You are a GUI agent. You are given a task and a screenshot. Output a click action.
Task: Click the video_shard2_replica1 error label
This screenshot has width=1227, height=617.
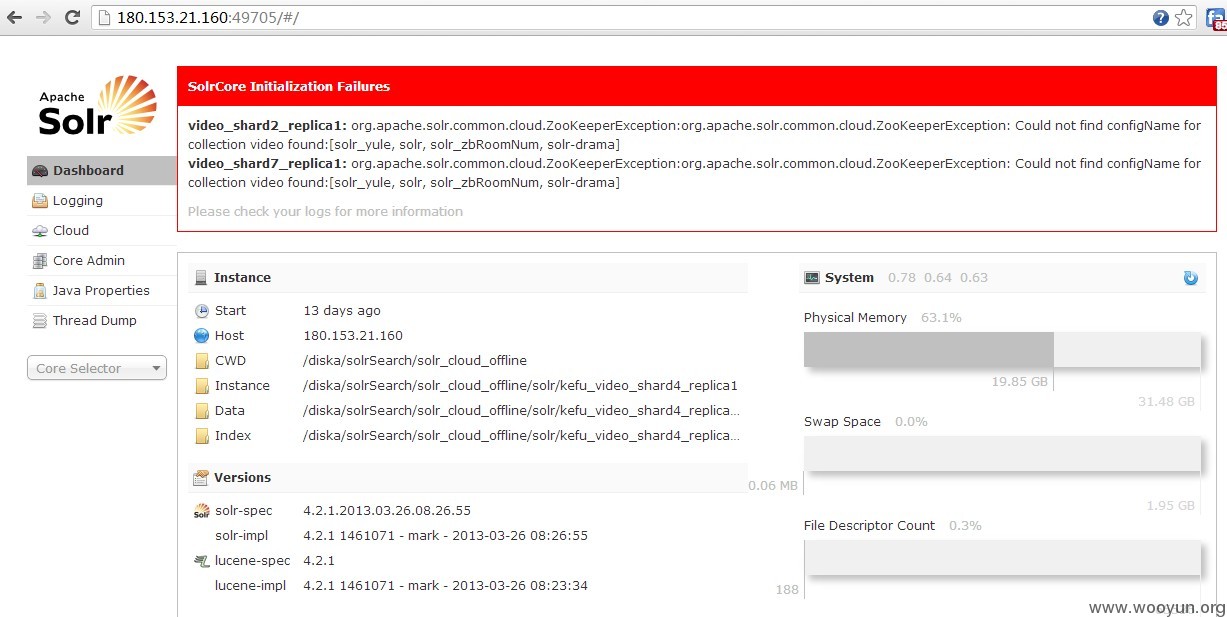pos(267,126)
